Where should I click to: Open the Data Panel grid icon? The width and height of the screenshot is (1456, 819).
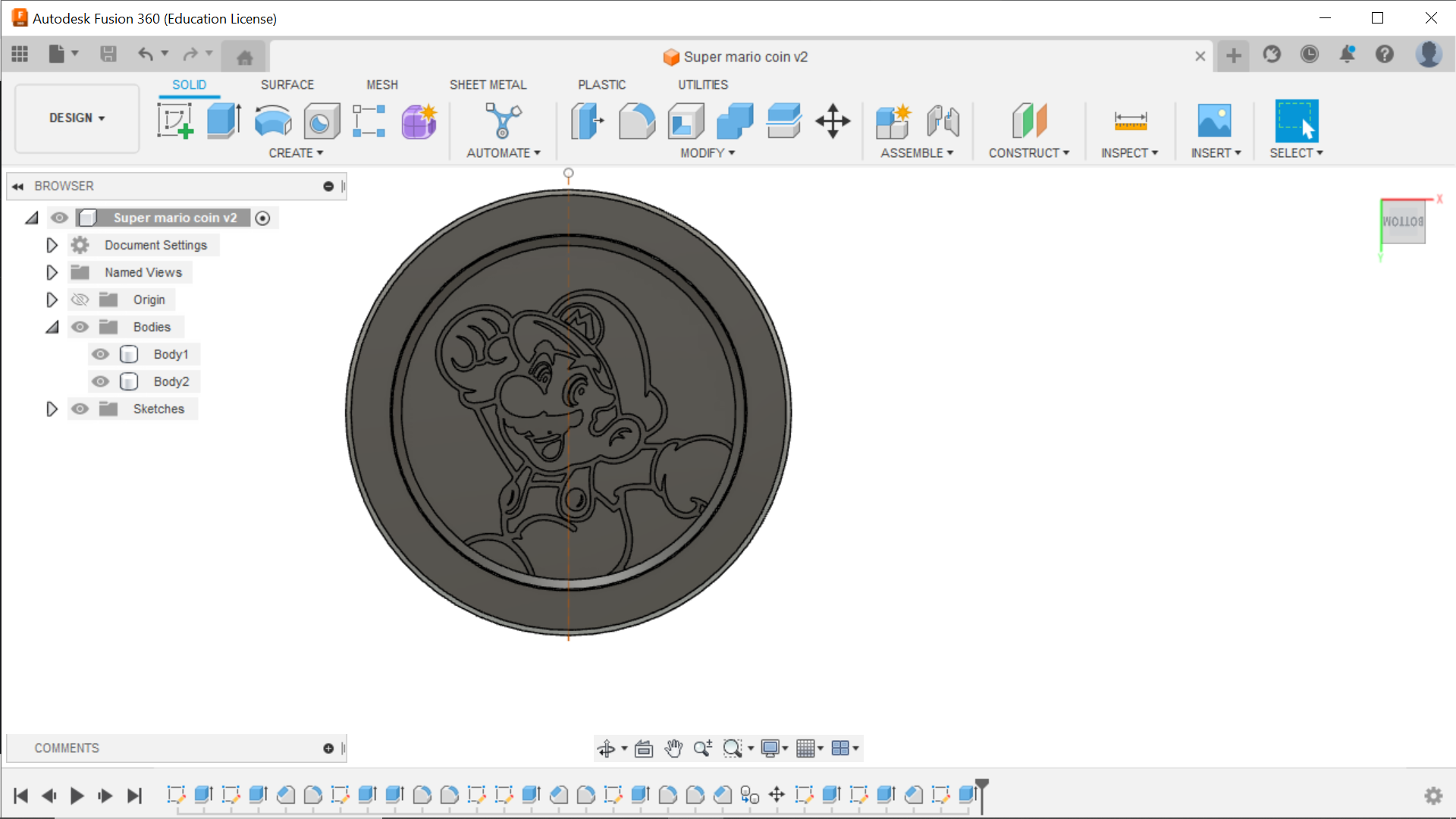coord(20,54)
